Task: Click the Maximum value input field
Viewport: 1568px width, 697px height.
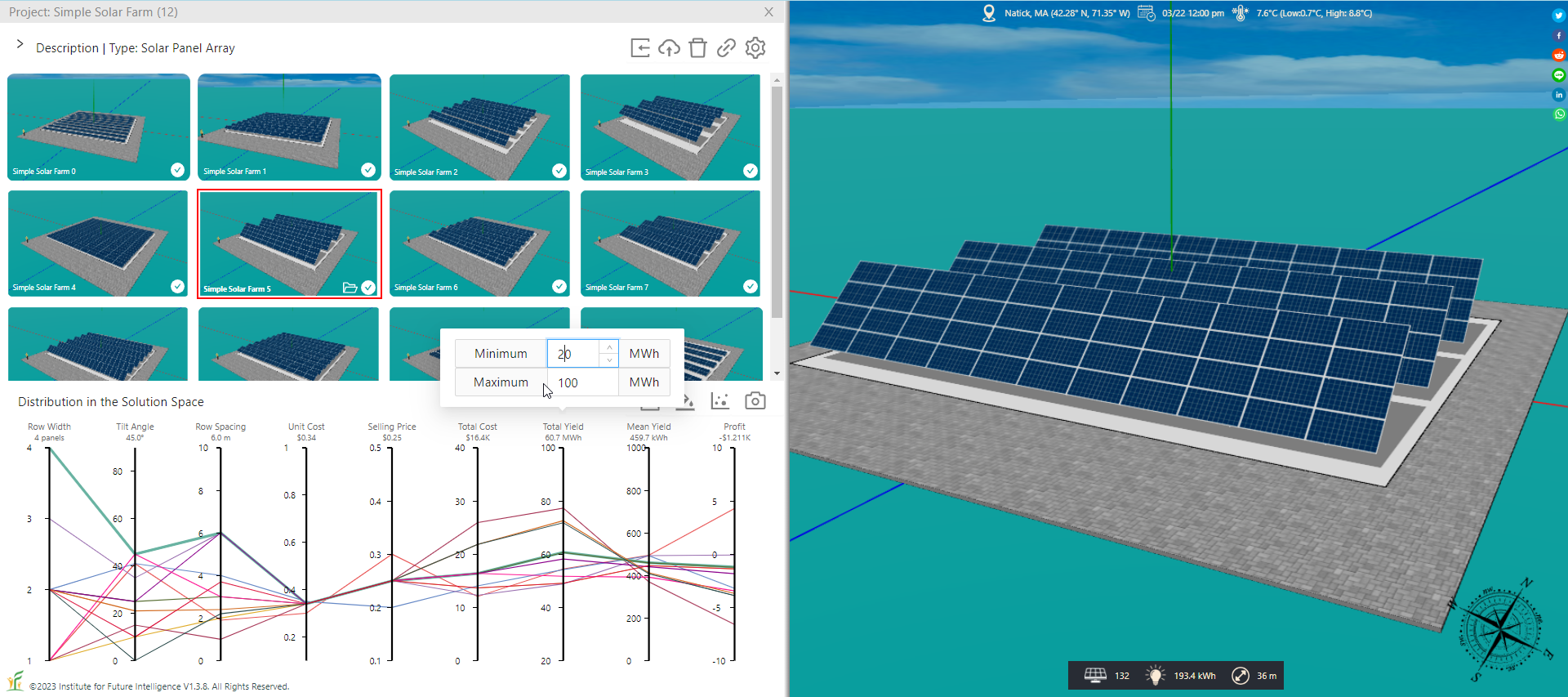Action: (582, 382)
